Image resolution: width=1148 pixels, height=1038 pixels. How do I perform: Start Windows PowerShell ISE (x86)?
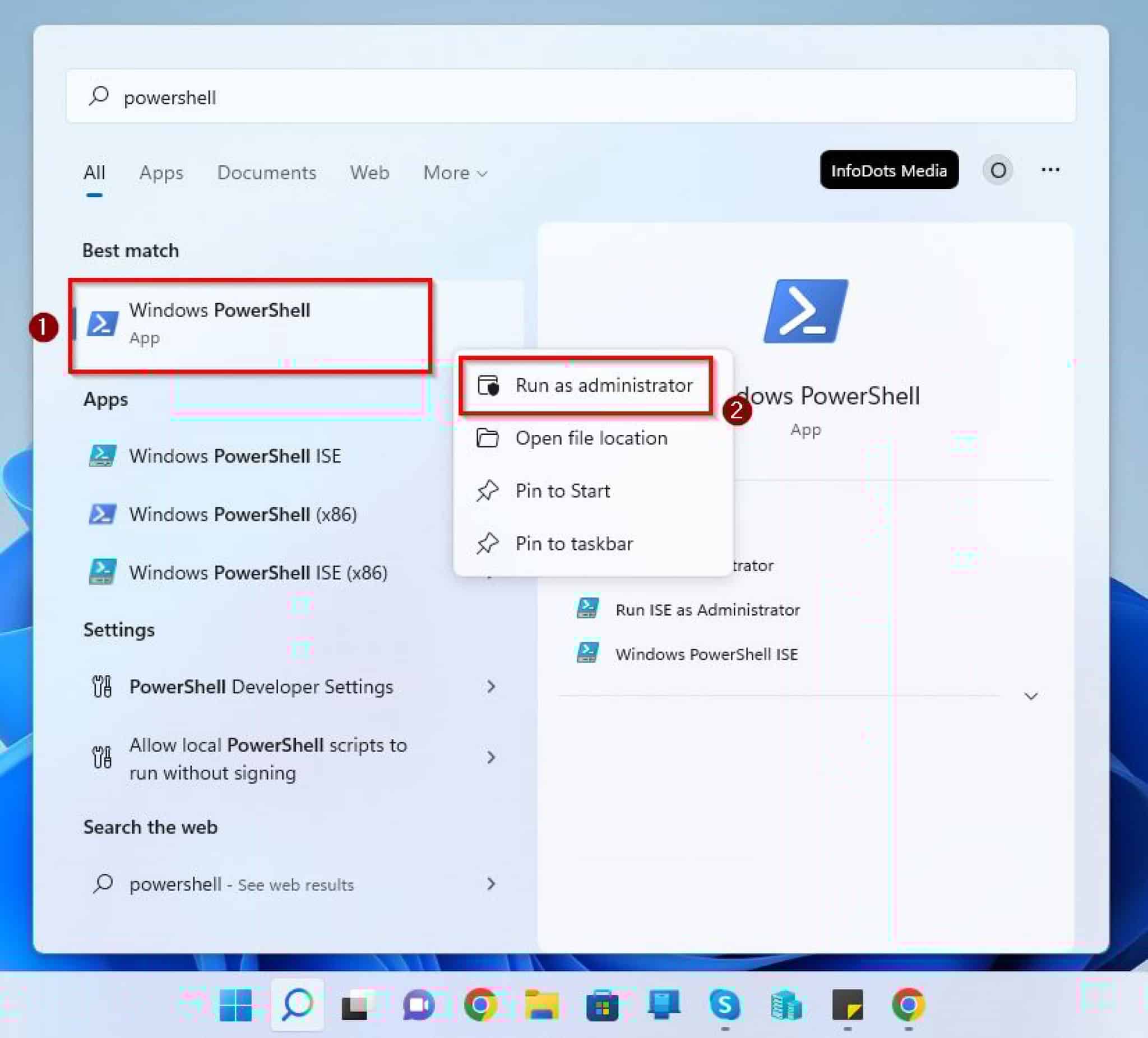257,572
